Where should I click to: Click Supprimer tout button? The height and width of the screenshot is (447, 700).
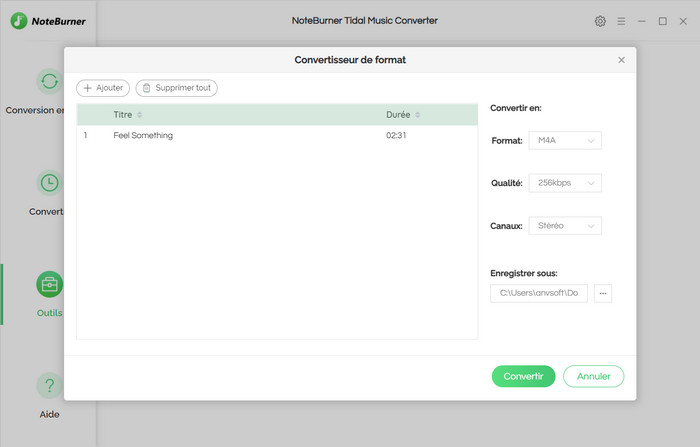[177, 88]
